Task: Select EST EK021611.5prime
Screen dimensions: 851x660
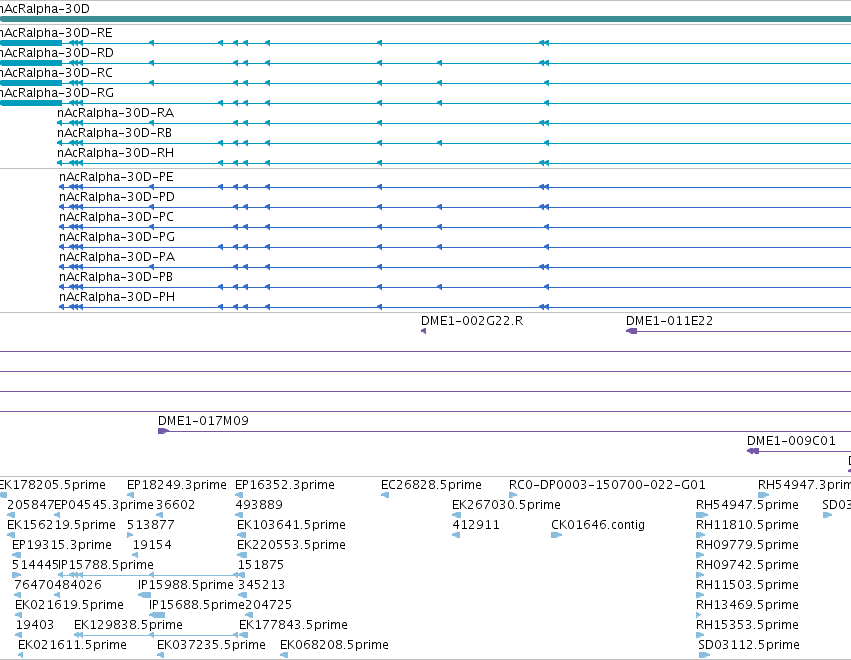Action: click(72, 645)
